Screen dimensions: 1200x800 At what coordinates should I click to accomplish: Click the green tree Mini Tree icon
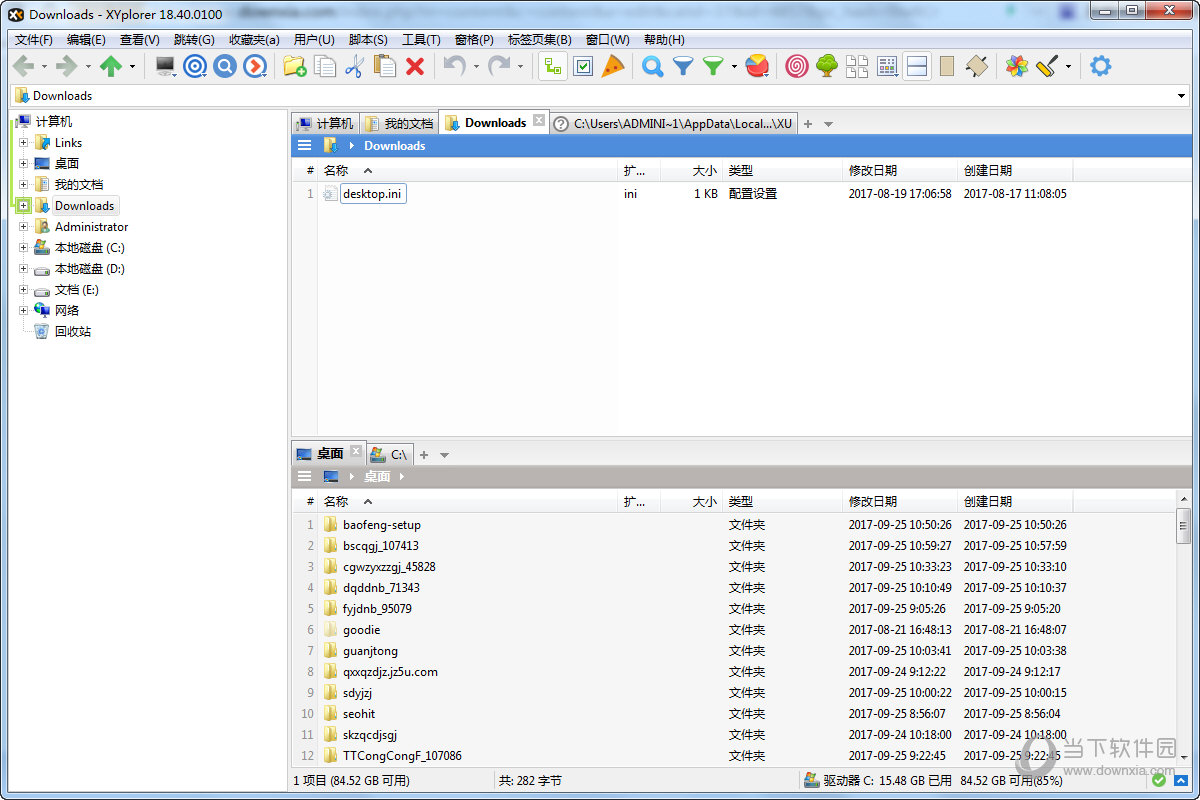(827, 67)
